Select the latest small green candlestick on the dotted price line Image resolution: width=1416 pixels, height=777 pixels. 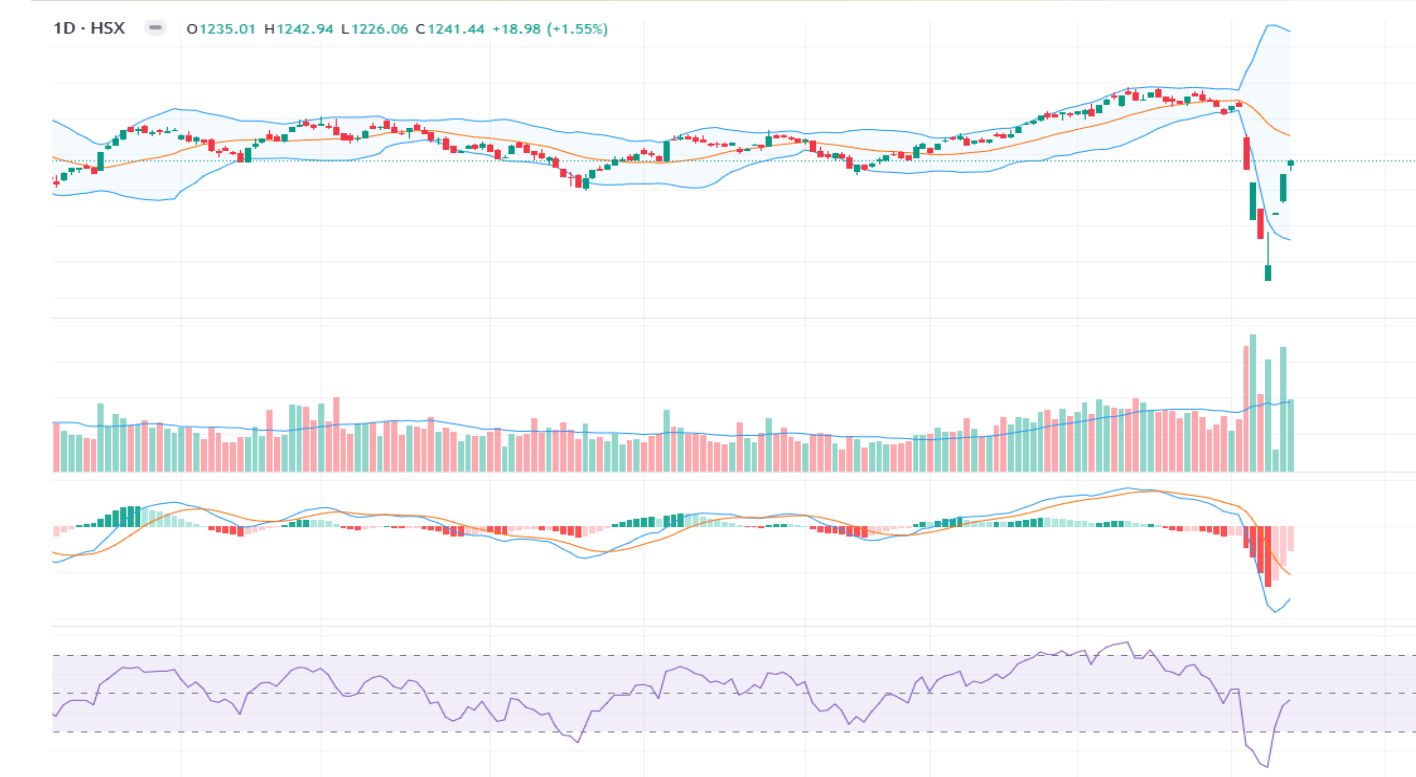point(1291,164)
